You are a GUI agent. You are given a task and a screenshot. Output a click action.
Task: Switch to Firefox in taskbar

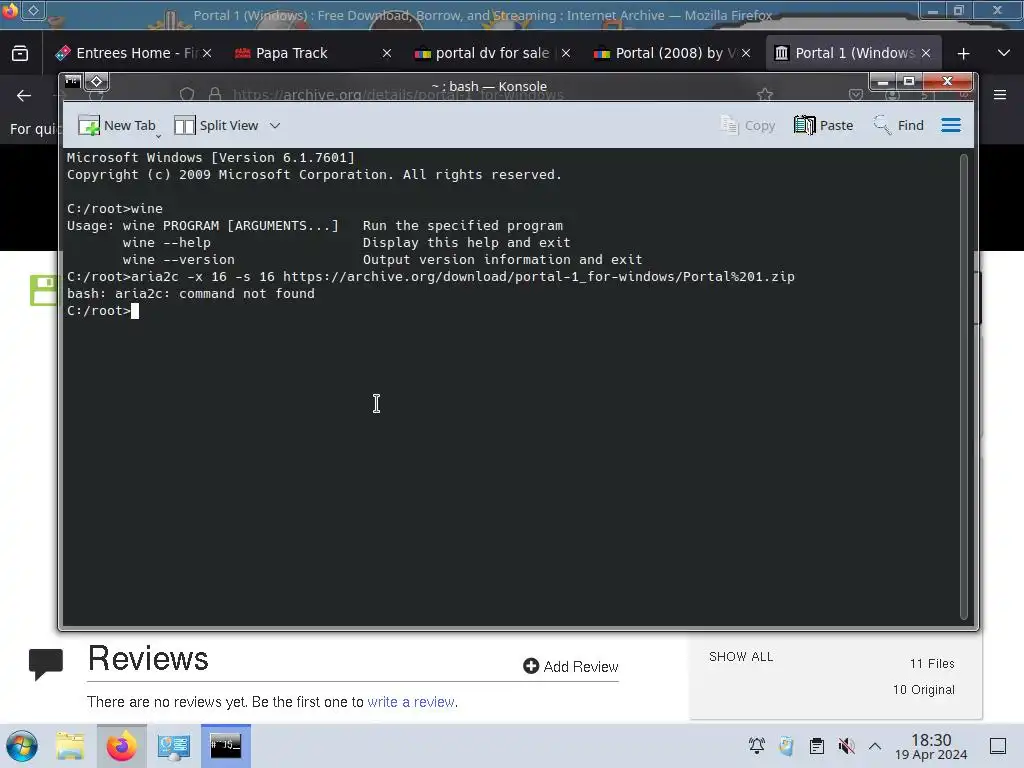click(122, 746)
